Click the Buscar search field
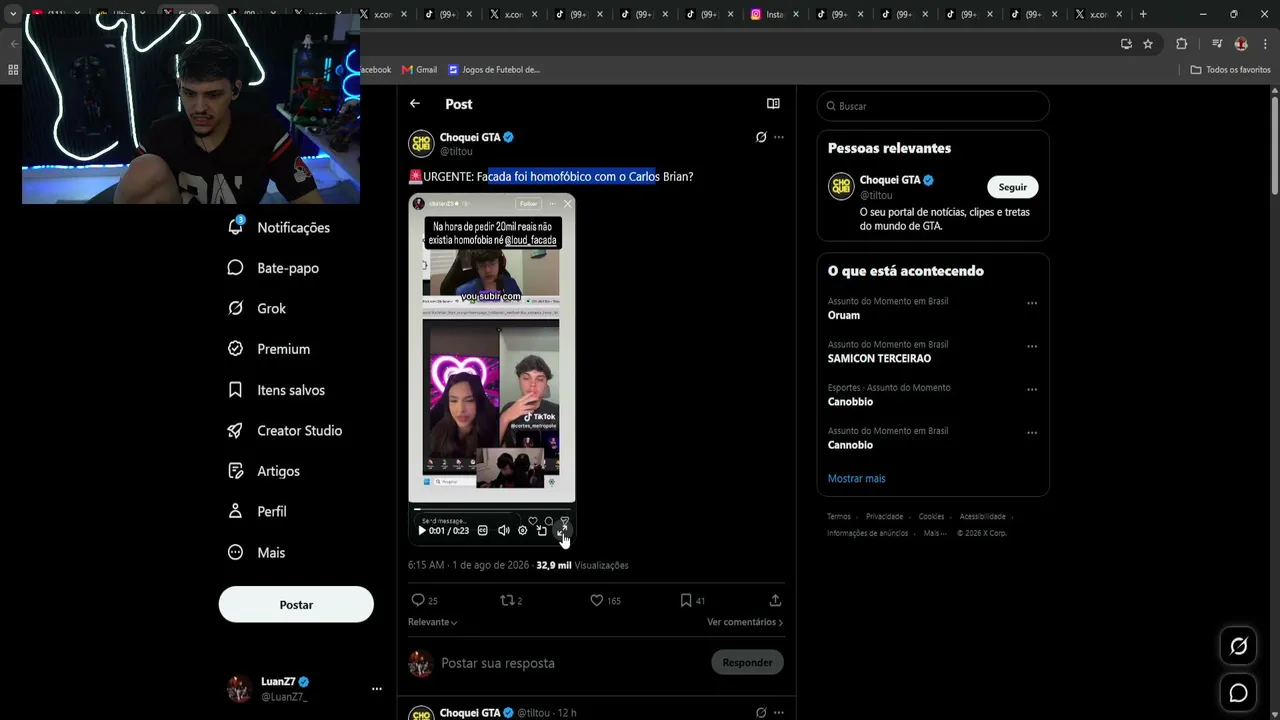The height and width of the screenshot is (720, 1280). point(933,106)
